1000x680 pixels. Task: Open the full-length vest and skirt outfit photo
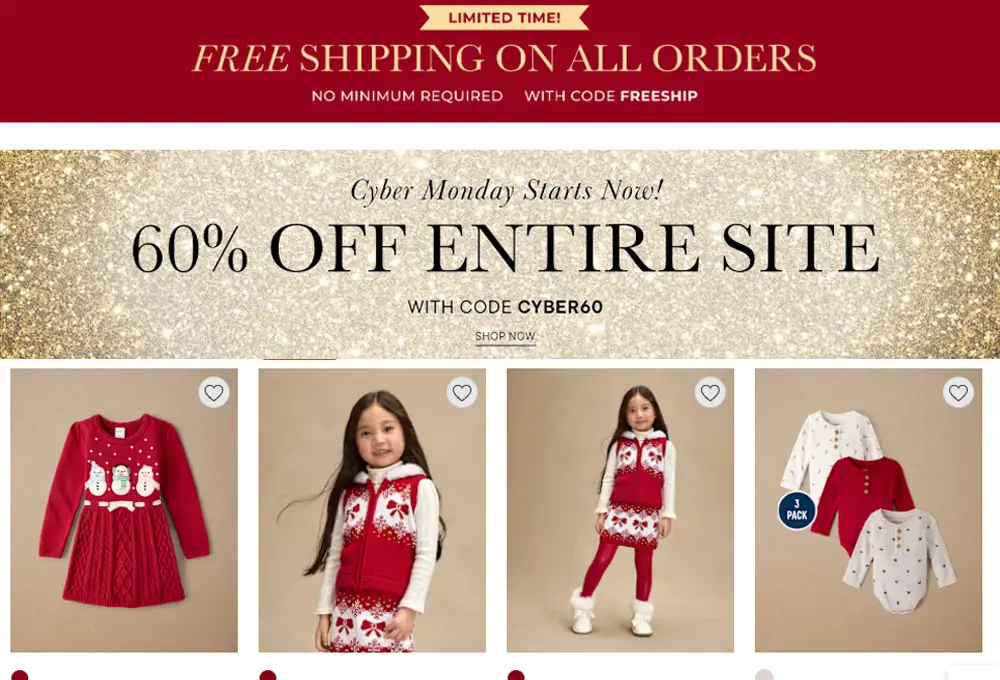[x=620, y=510]
